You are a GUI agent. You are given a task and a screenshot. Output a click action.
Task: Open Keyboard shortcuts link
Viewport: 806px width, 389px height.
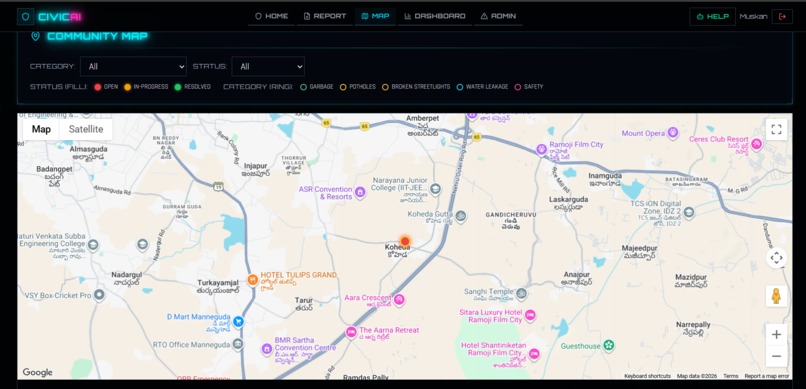(647, 376)
